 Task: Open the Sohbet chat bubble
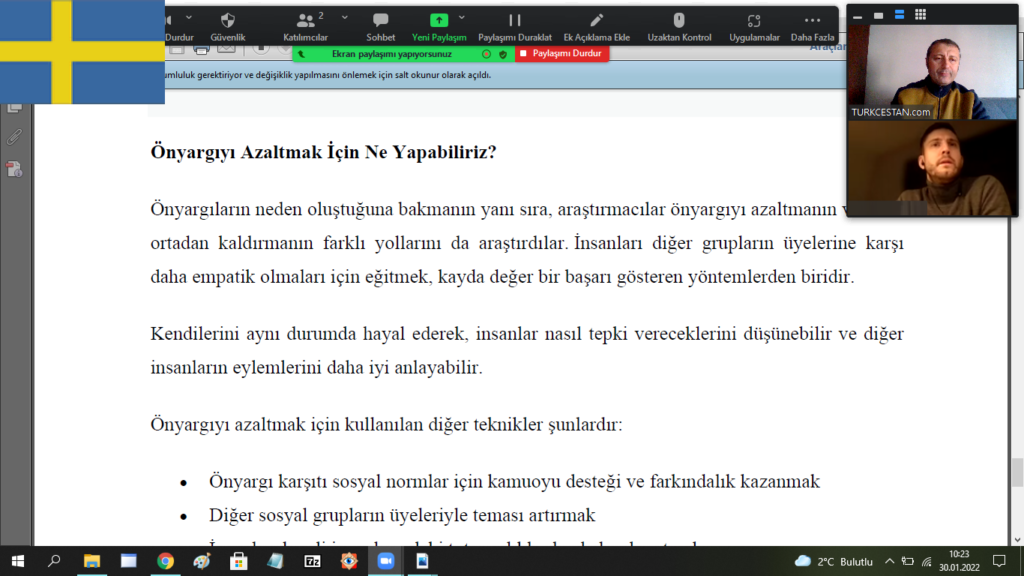[381, 27]
